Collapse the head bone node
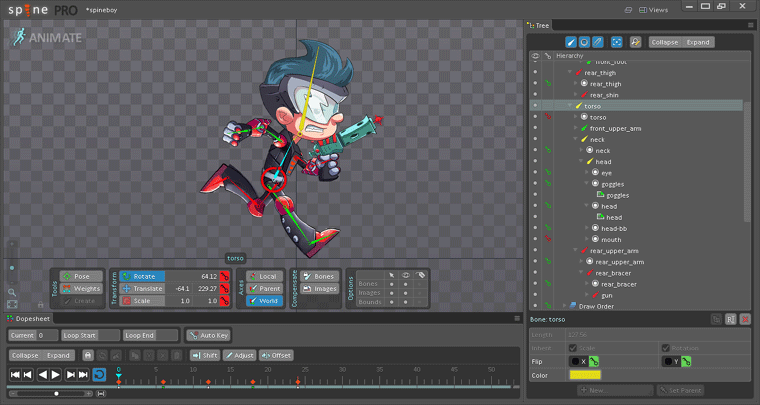Screen dimensions: 760x405 (x=581, y=162)
